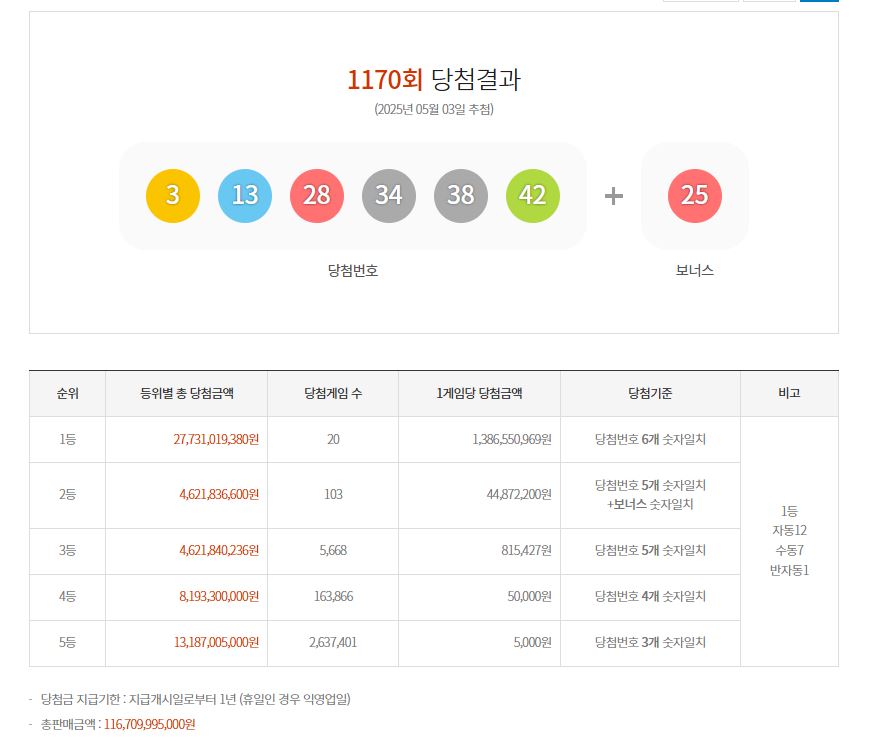Click the total prize 4,621,840,236원

(x=219, y=550)
